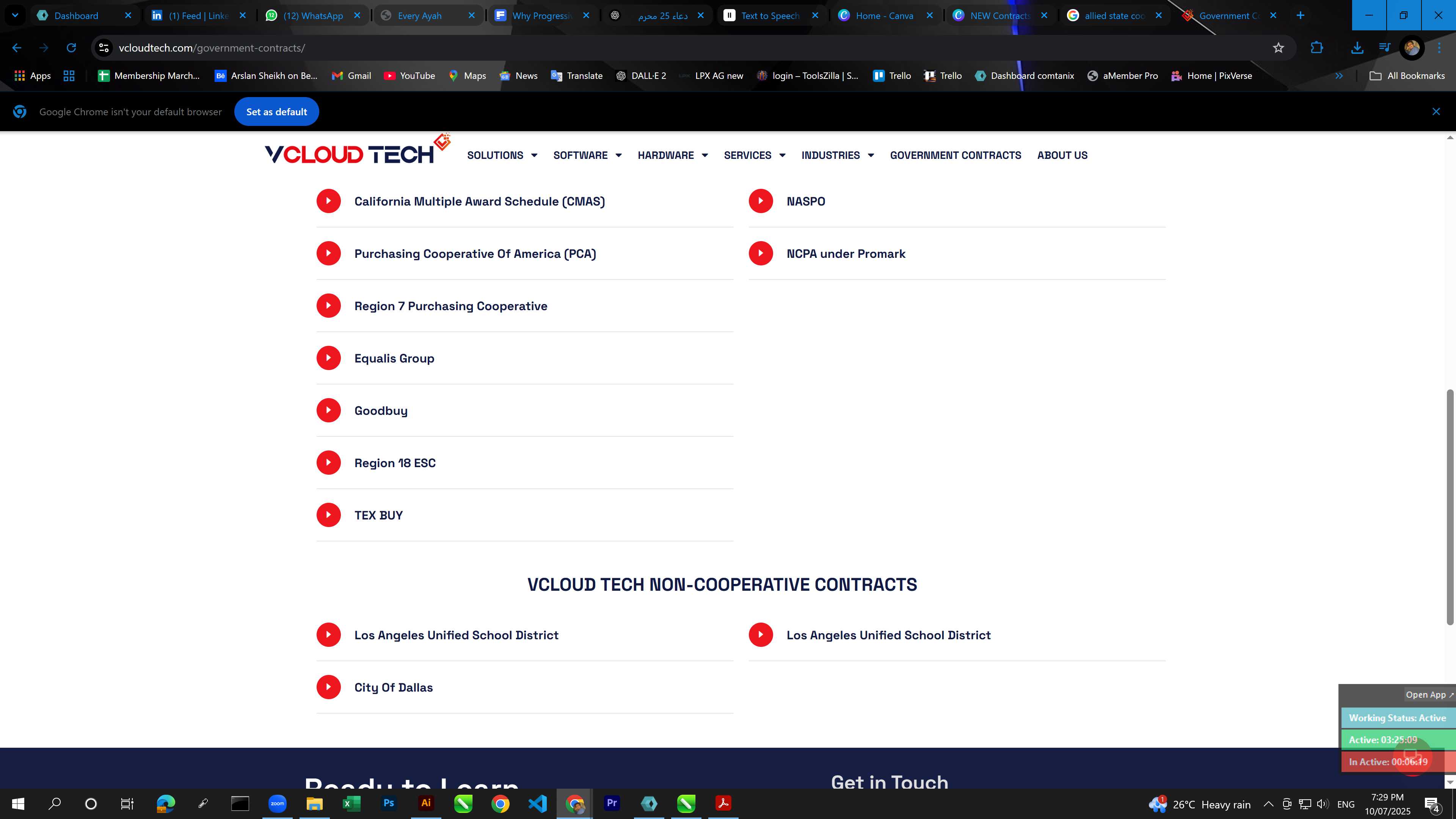Open Illustrator from the taskbar
The image size is (1456, 819).
(426, 803)
